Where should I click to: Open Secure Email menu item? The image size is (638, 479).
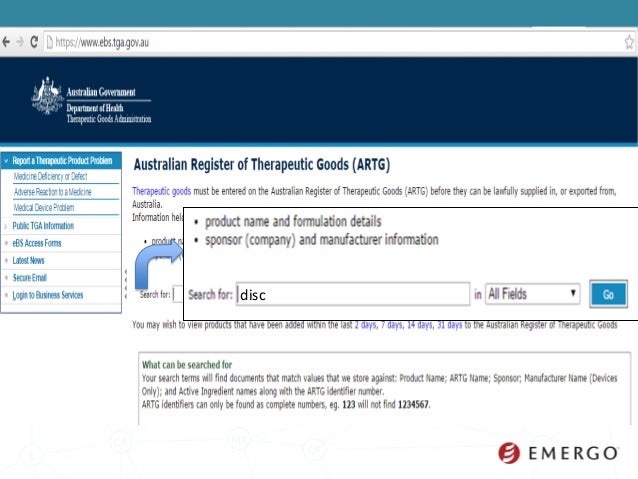[30, 278]
